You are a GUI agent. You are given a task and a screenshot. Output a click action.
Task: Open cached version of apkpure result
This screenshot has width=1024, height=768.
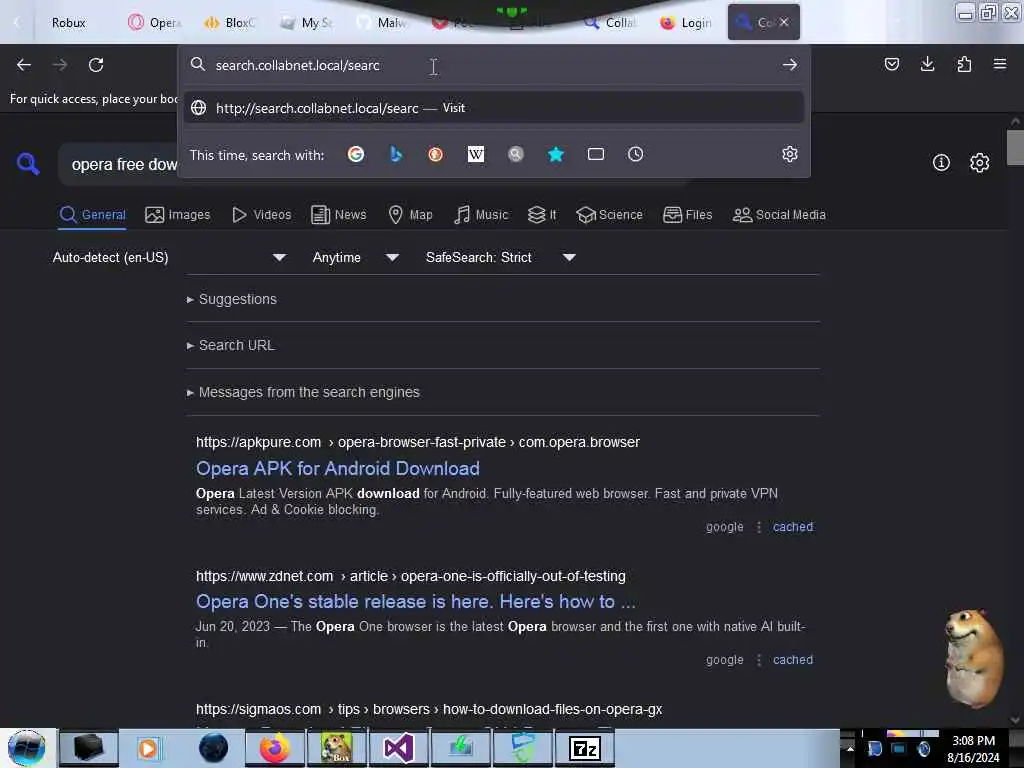(x=793, y=526)
